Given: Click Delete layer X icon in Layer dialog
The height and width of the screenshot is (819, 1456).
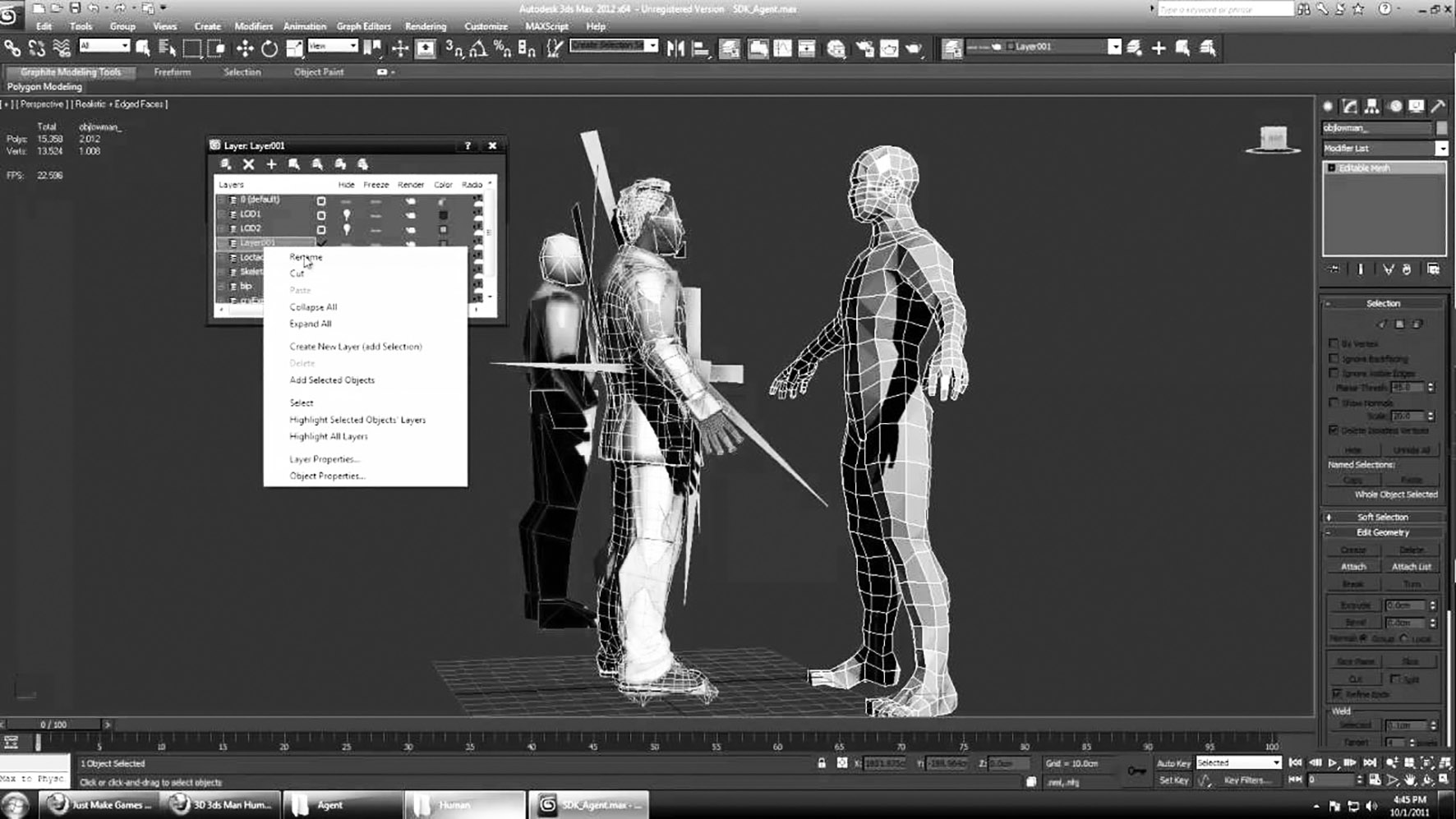Looking at the screenshot, I should tap(248, 164).
